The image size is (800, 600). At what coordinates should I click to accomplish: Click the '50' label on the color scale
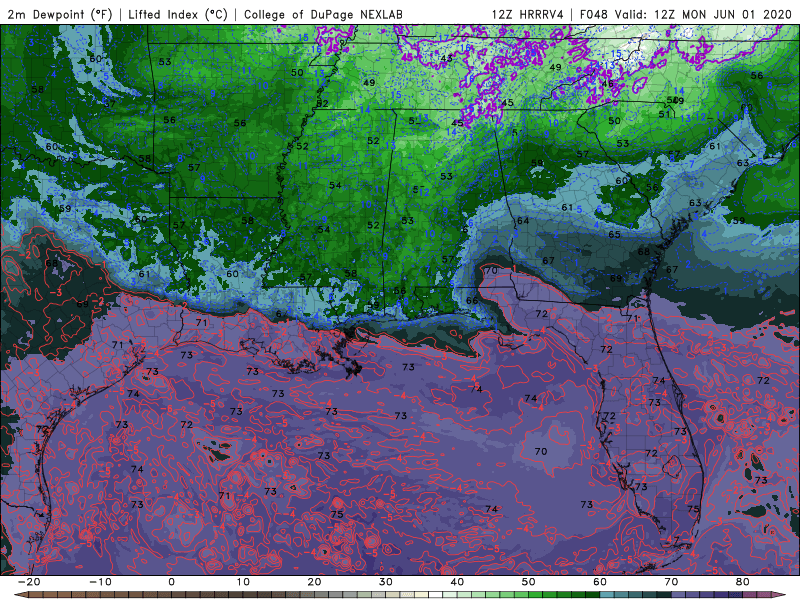[x=529, y=582]
